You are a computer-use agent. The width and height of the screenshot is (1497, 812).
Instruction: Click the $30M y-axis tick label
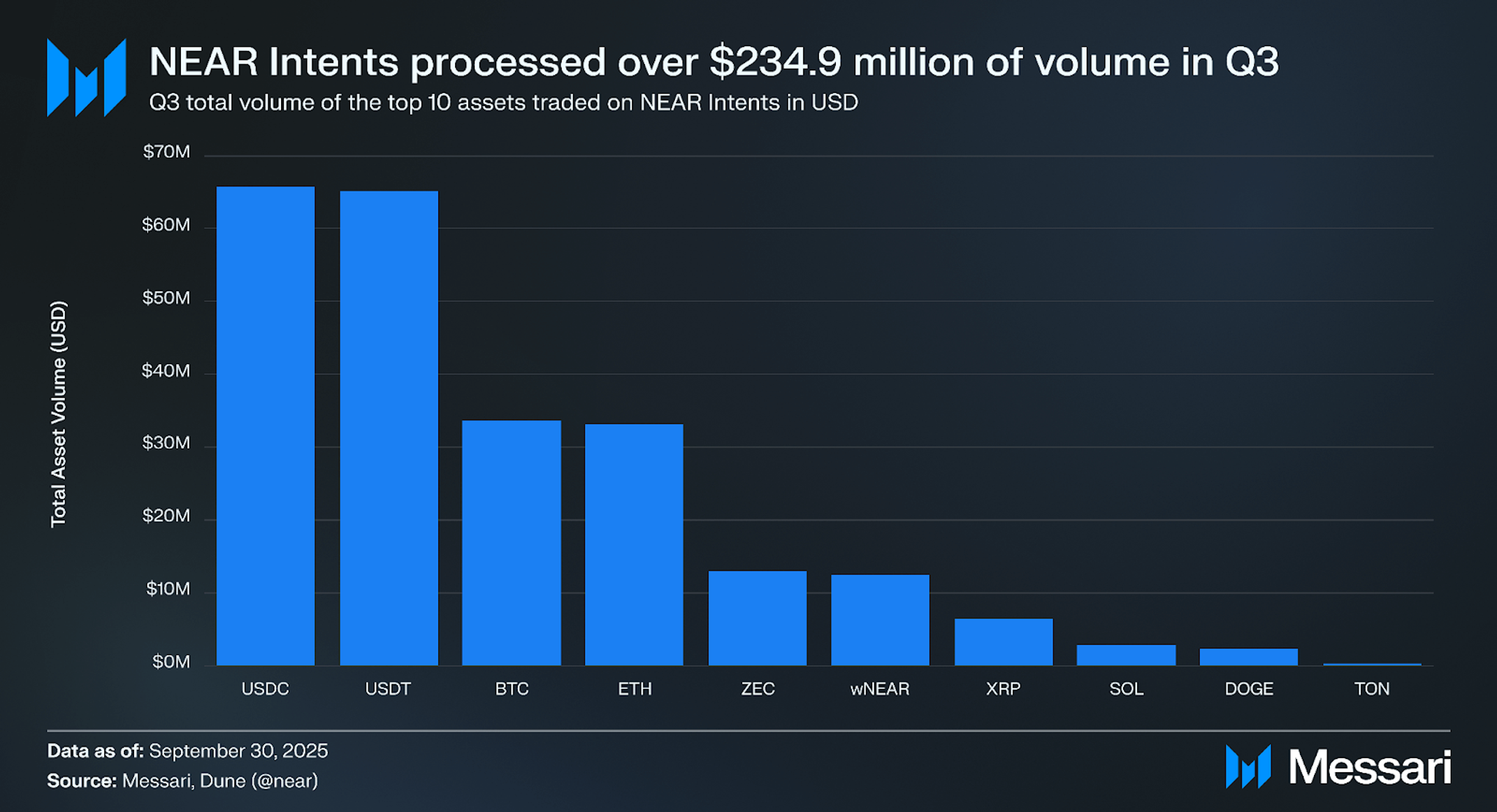pyautogui.click(x=166, y=442)
